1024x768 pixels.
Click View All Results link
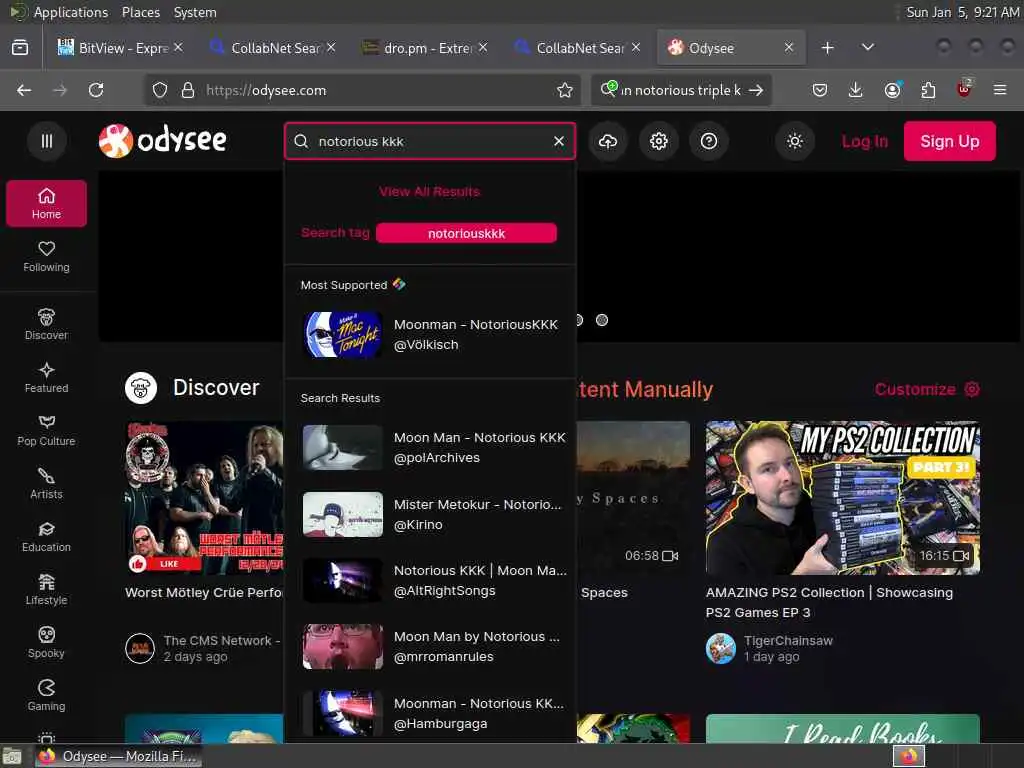430,191
